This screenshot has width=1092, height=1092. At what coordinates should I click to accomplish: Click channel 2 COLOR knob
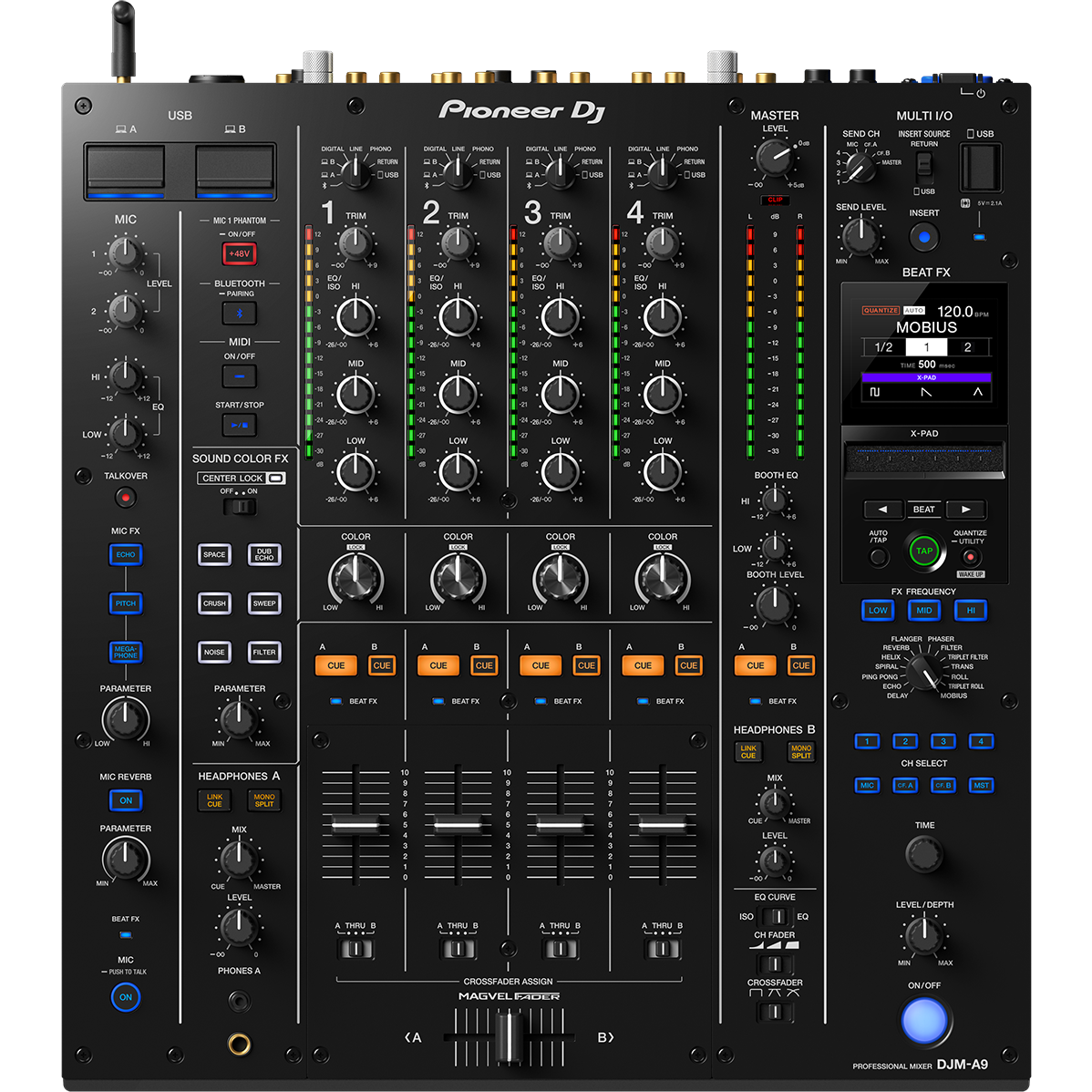pyautogui.click(x=458, y=578)
